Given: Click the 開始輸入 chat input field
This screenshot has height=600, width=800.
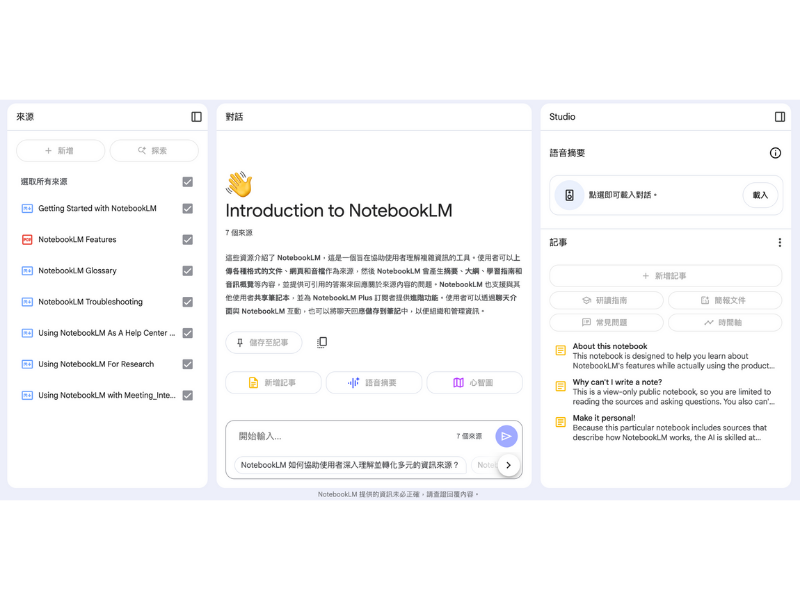Looking at the screenshot, I should [x=340, y=436].
